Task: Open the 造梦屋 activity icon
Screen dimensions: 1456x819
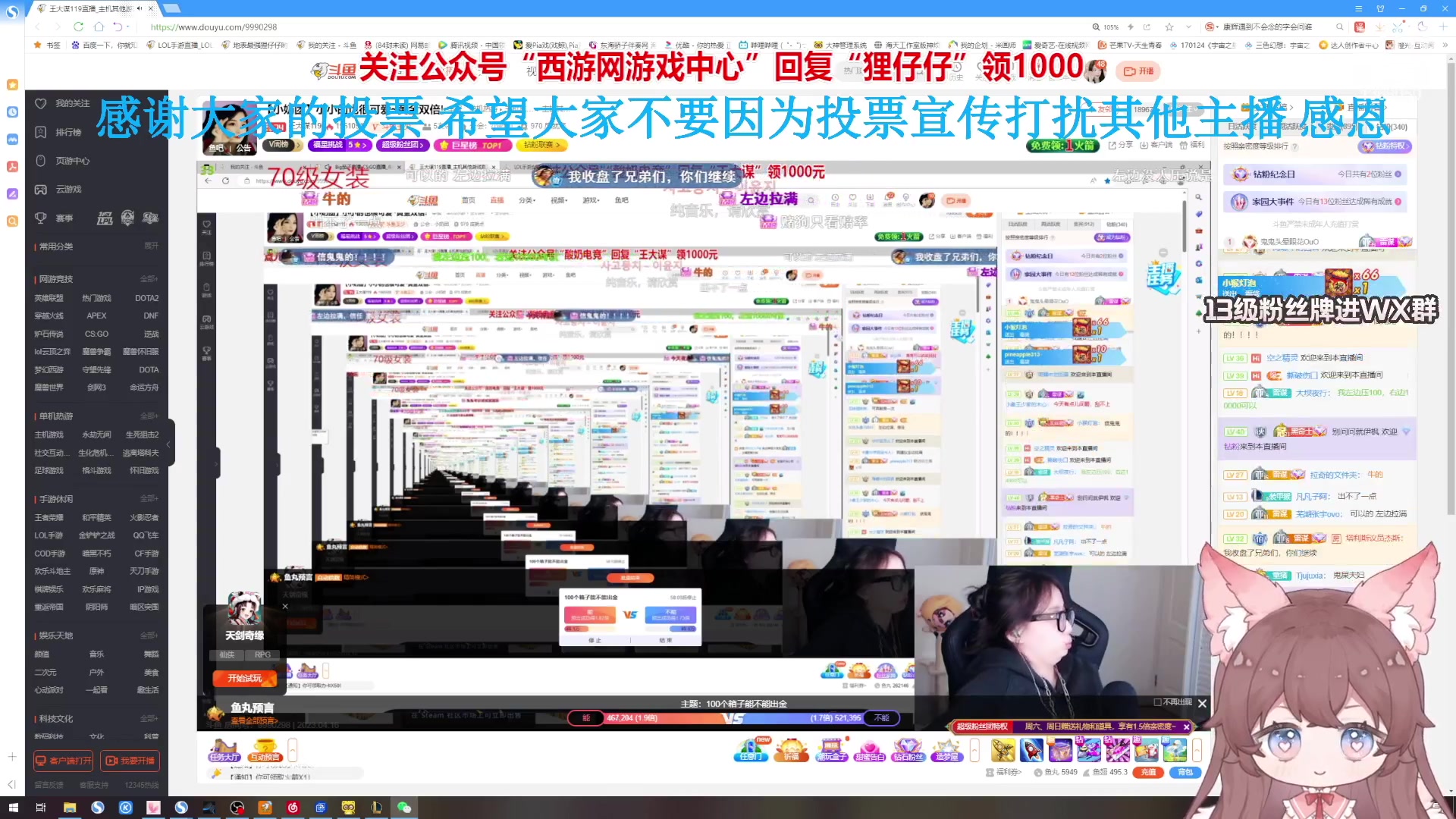Action: click(x=946, y=750)
